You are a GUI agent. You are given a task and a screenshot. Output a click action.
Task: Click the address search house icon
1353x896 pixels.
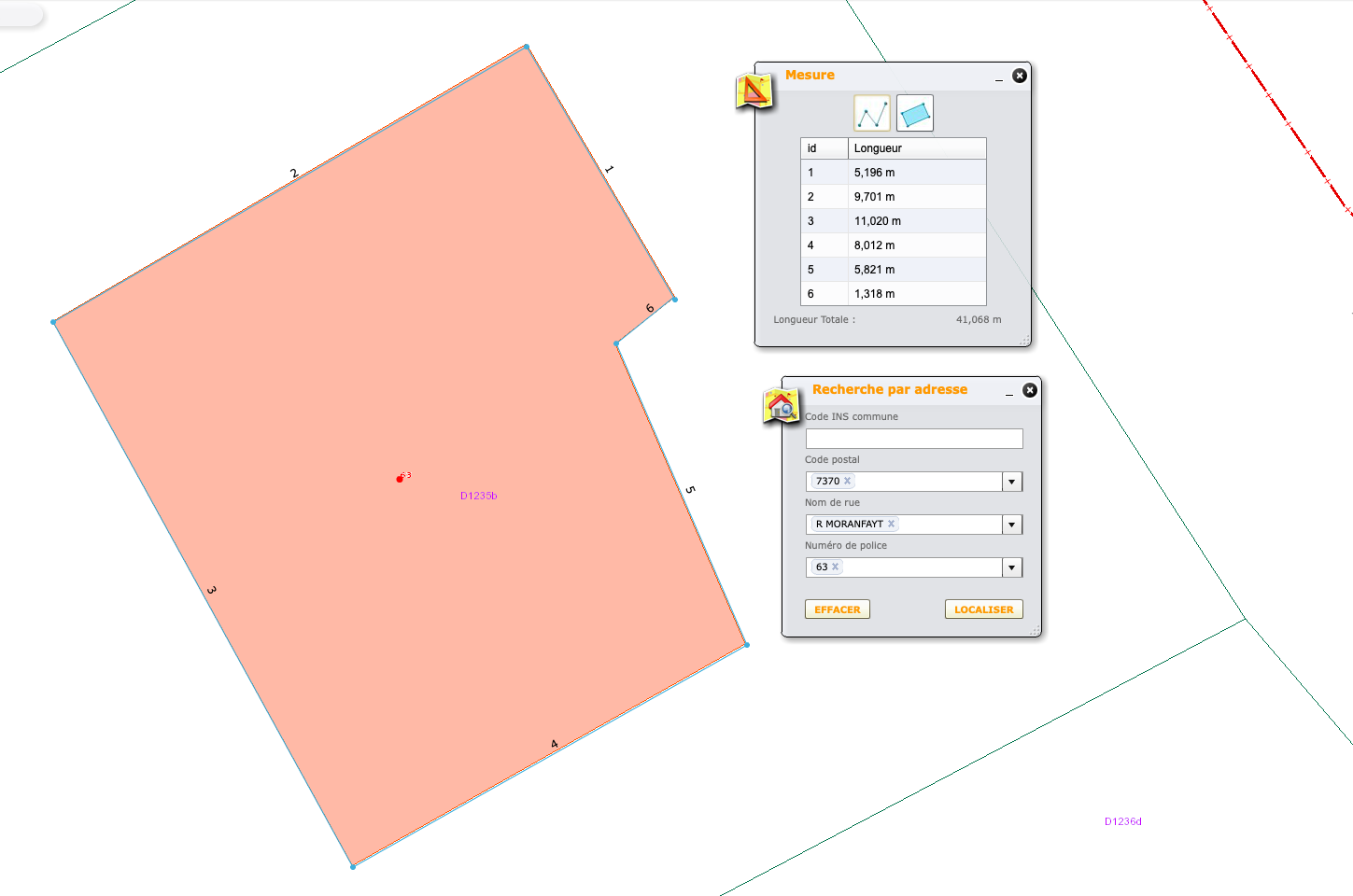click(782, 406)
